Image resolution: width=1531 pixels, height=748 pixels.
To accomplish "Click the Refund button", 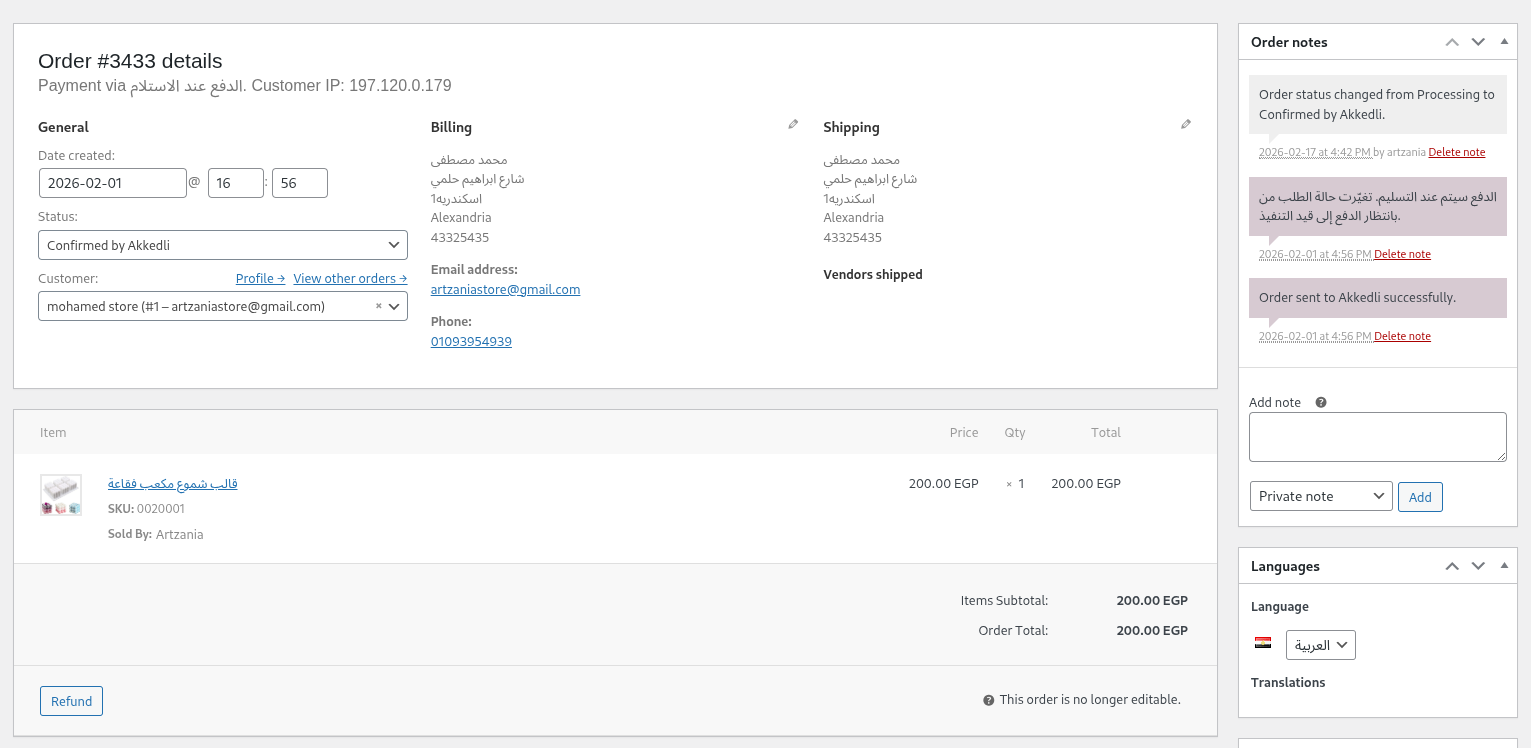I will click(71, 701).
